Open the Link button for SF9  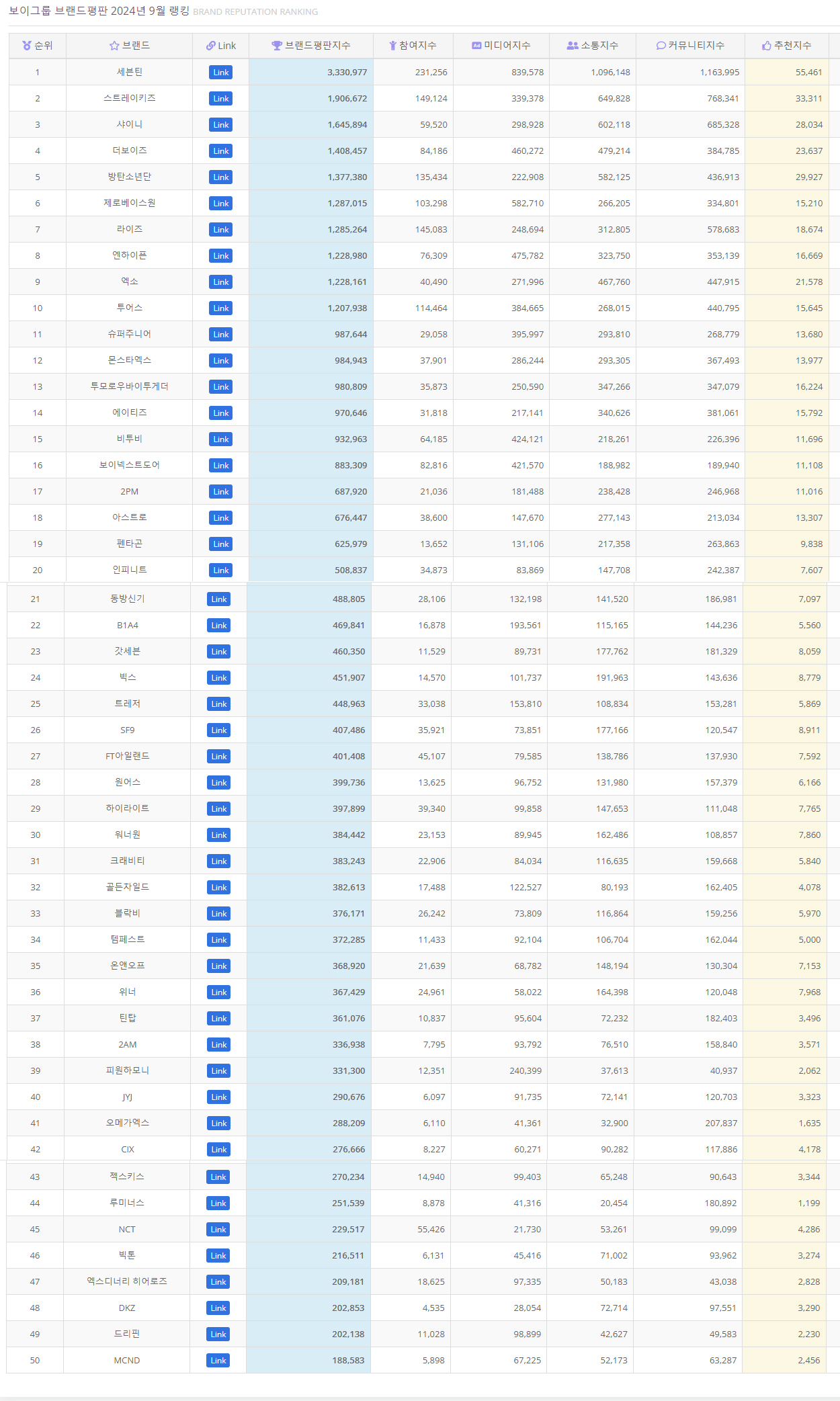click(x=219, y=730)
